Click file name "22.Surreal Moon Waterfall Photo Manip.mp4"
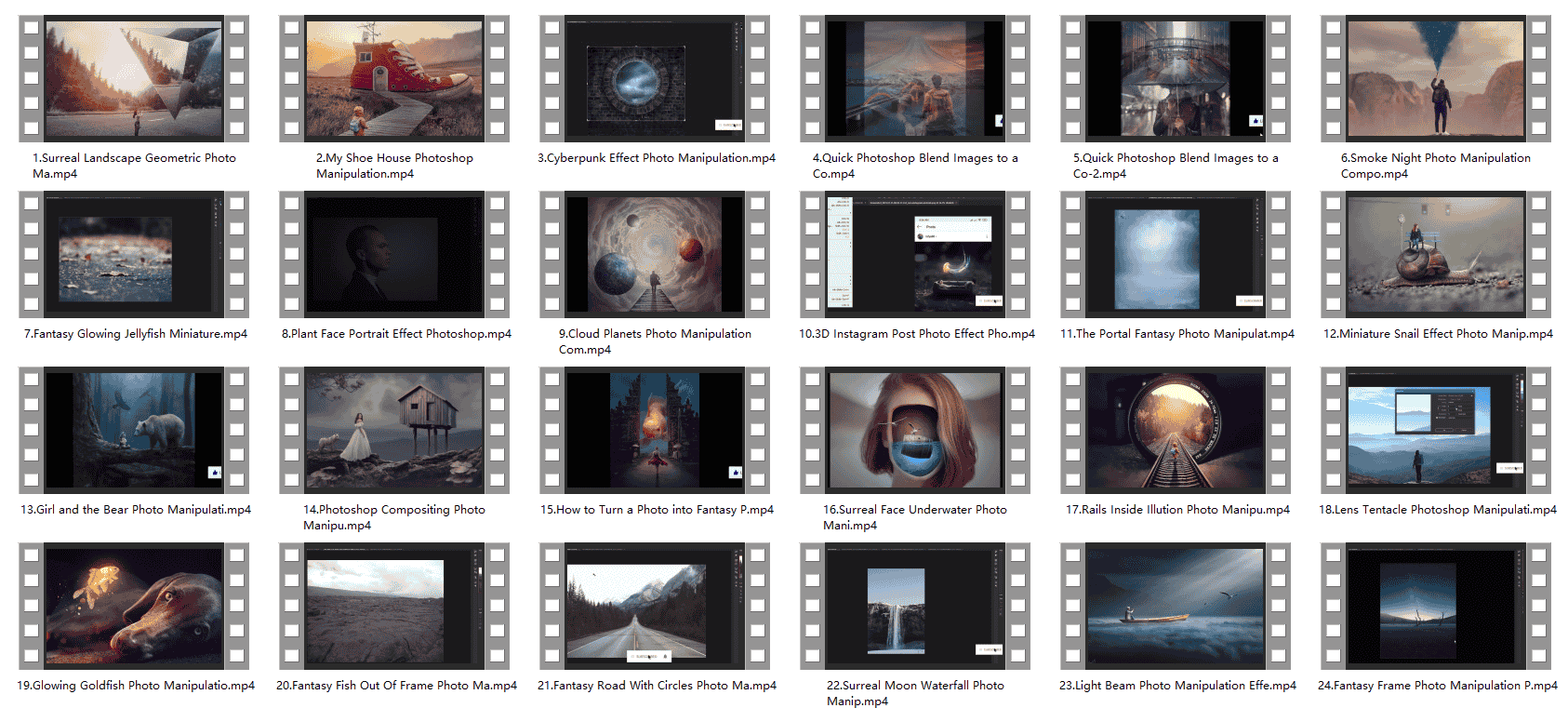 point(915,693)
